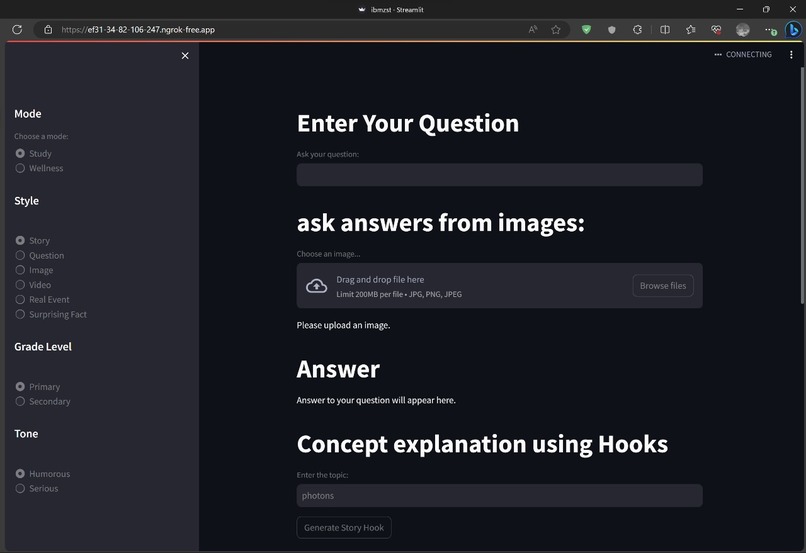Click the drag and drop file area
The width and height of the screenshot is (806, 553).
coord(499,286)
